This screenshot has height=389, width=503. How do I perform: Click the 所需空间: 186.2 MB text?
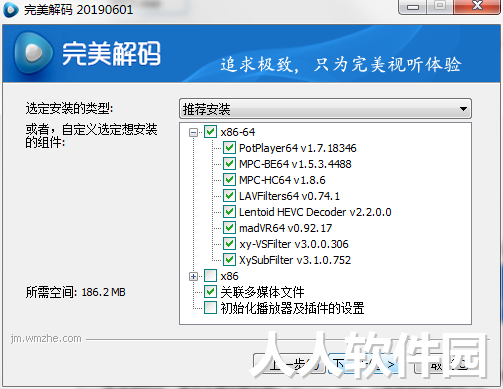pos(76,292)
